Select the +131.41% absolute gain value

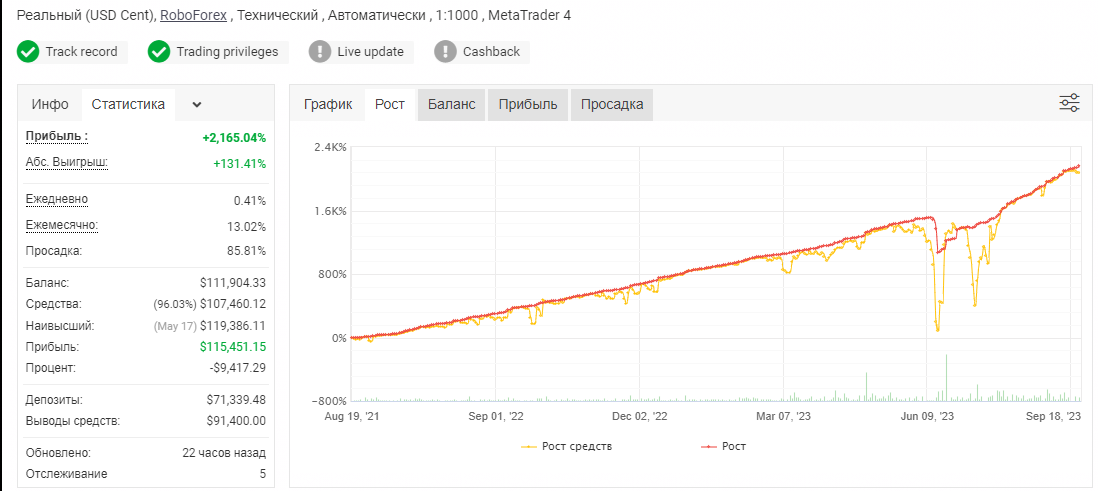coord(239,164)
